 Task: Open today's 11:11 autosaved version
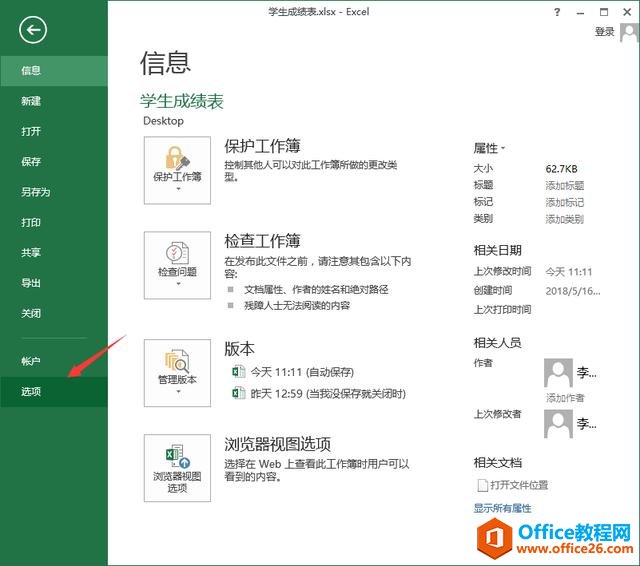(296, 371)
